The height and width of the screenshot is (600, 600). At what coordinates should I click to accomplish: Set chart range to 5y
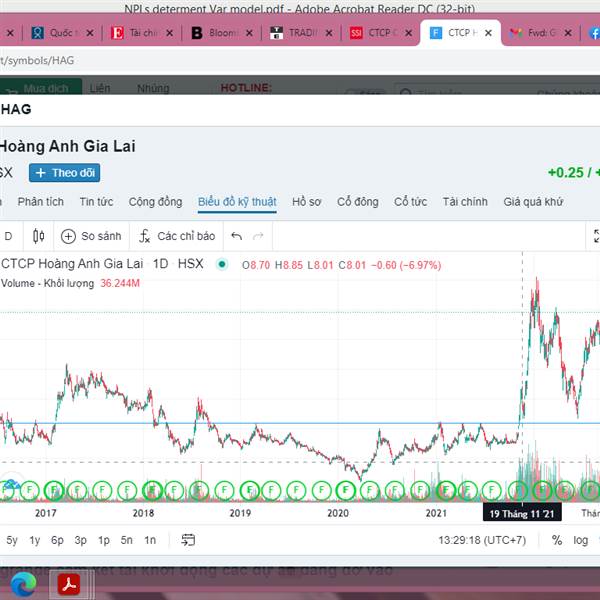[12, 540]
